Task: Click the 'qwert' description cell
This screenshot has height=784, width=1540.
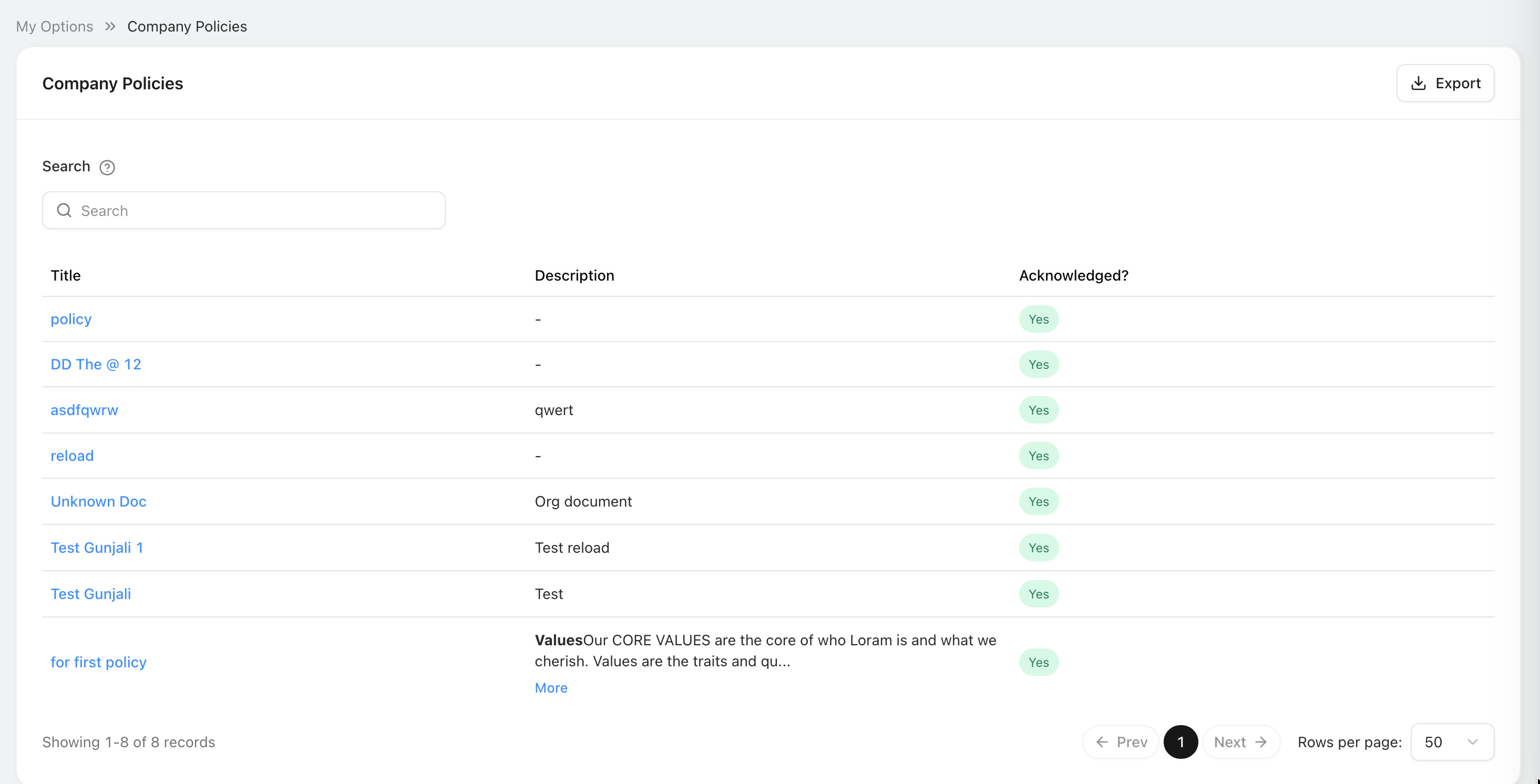Action: click(x=554, y=410)
